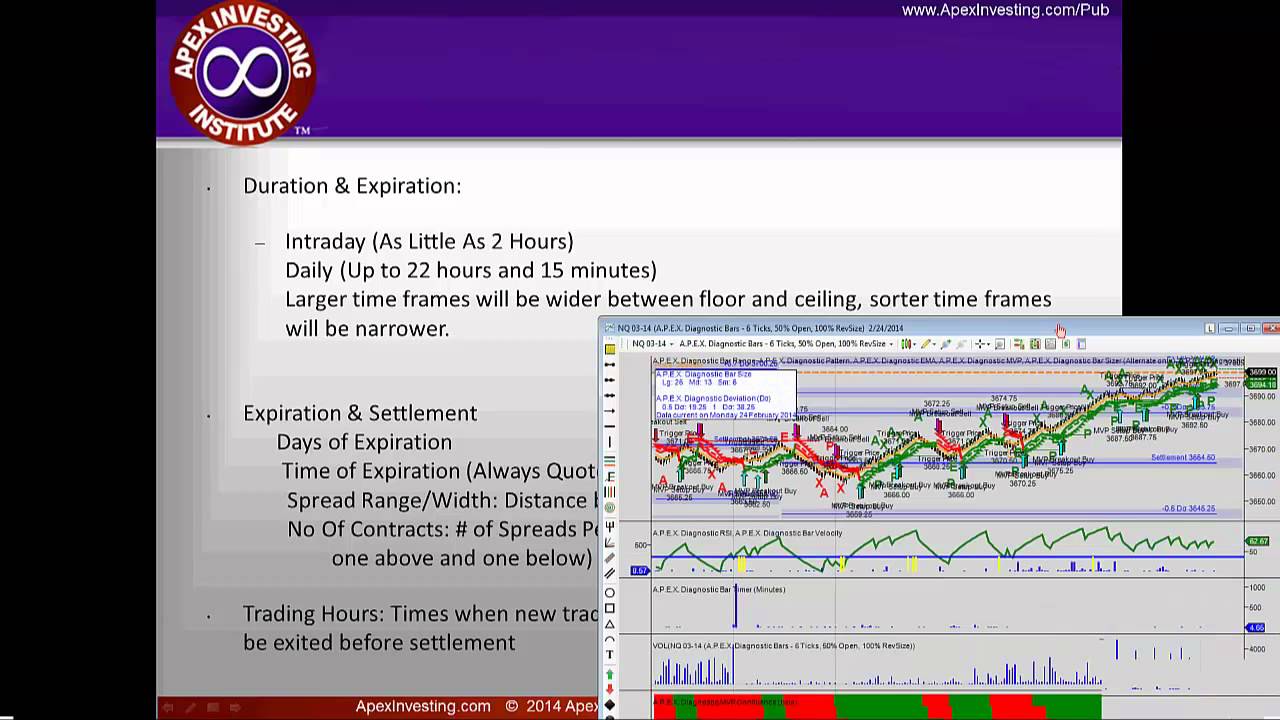Image resolution: width=1280 pixels, height=720 pixels.
Task: Select the Fibonacci extensions 'F' tool
Action: point(610,476)
